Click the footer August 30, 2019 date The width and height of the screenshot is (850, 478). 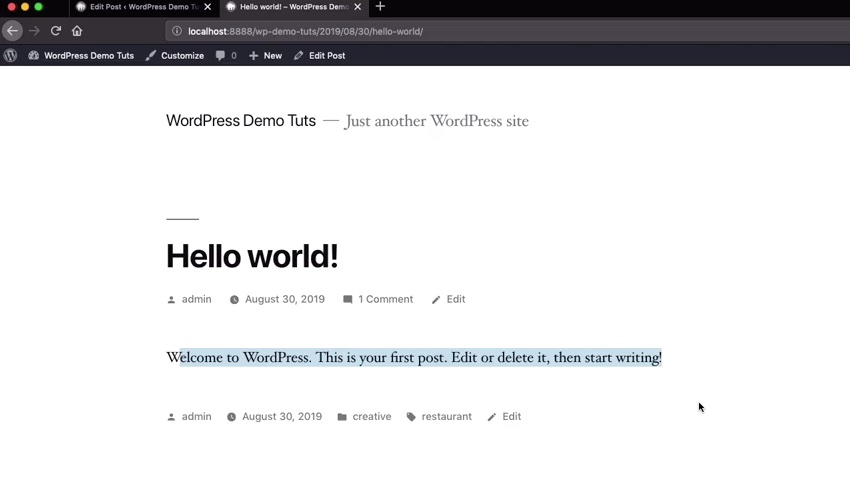pos(282,416)
